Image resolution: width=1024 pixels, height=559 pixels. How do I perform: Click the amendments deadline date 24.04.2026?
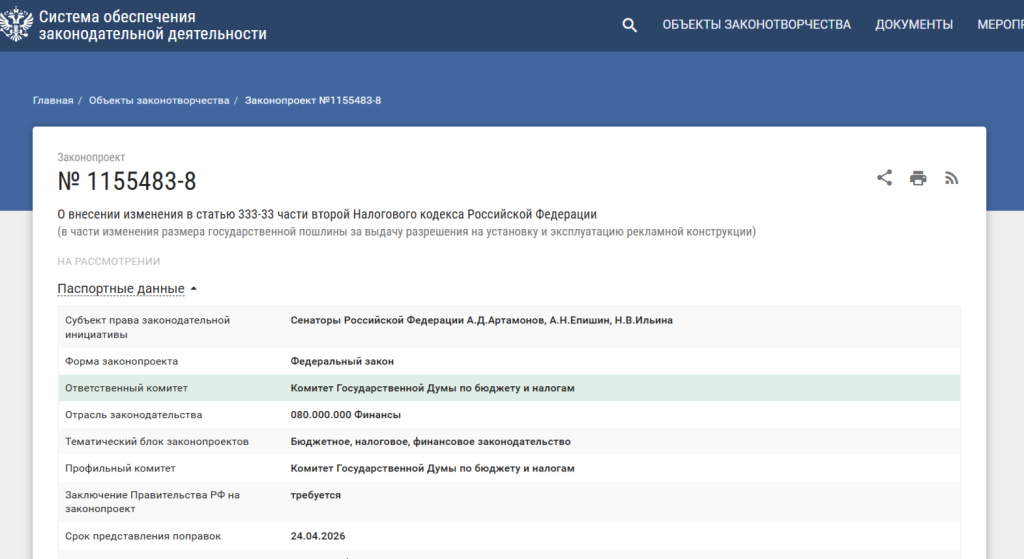point(317,536)
